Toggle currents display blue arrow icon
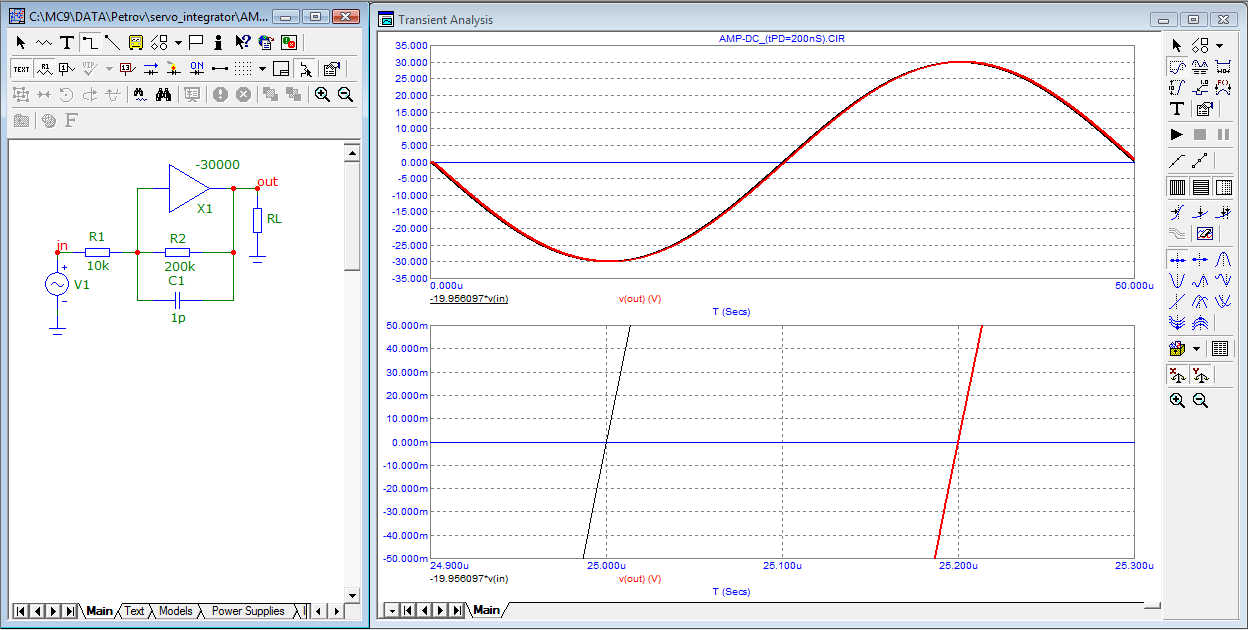Viewport: 1248px width, 630px height. click(151, 68)
